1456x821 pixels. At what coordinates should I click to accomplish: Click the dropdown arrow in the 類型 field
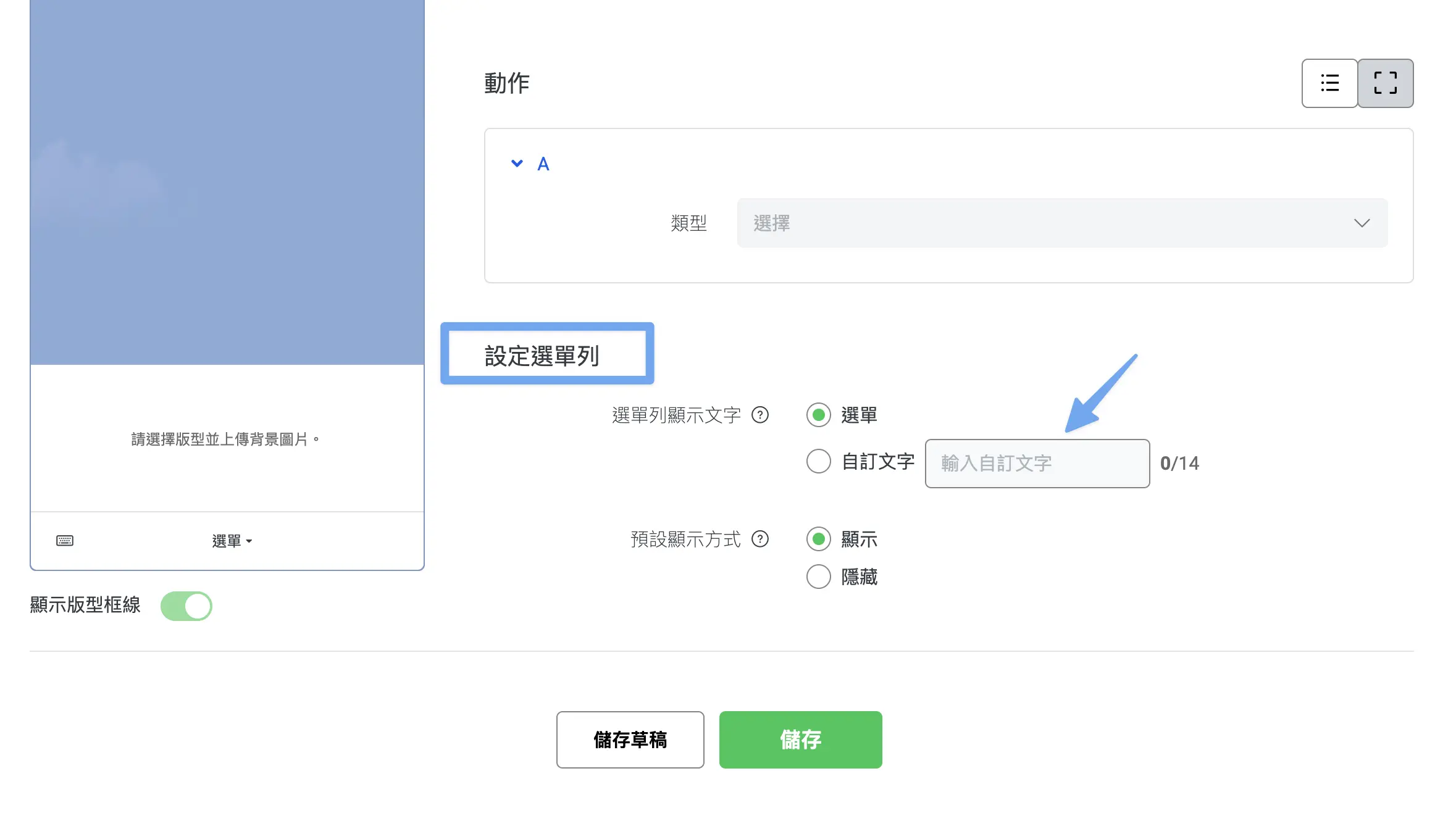click(x=1362, y=223)
